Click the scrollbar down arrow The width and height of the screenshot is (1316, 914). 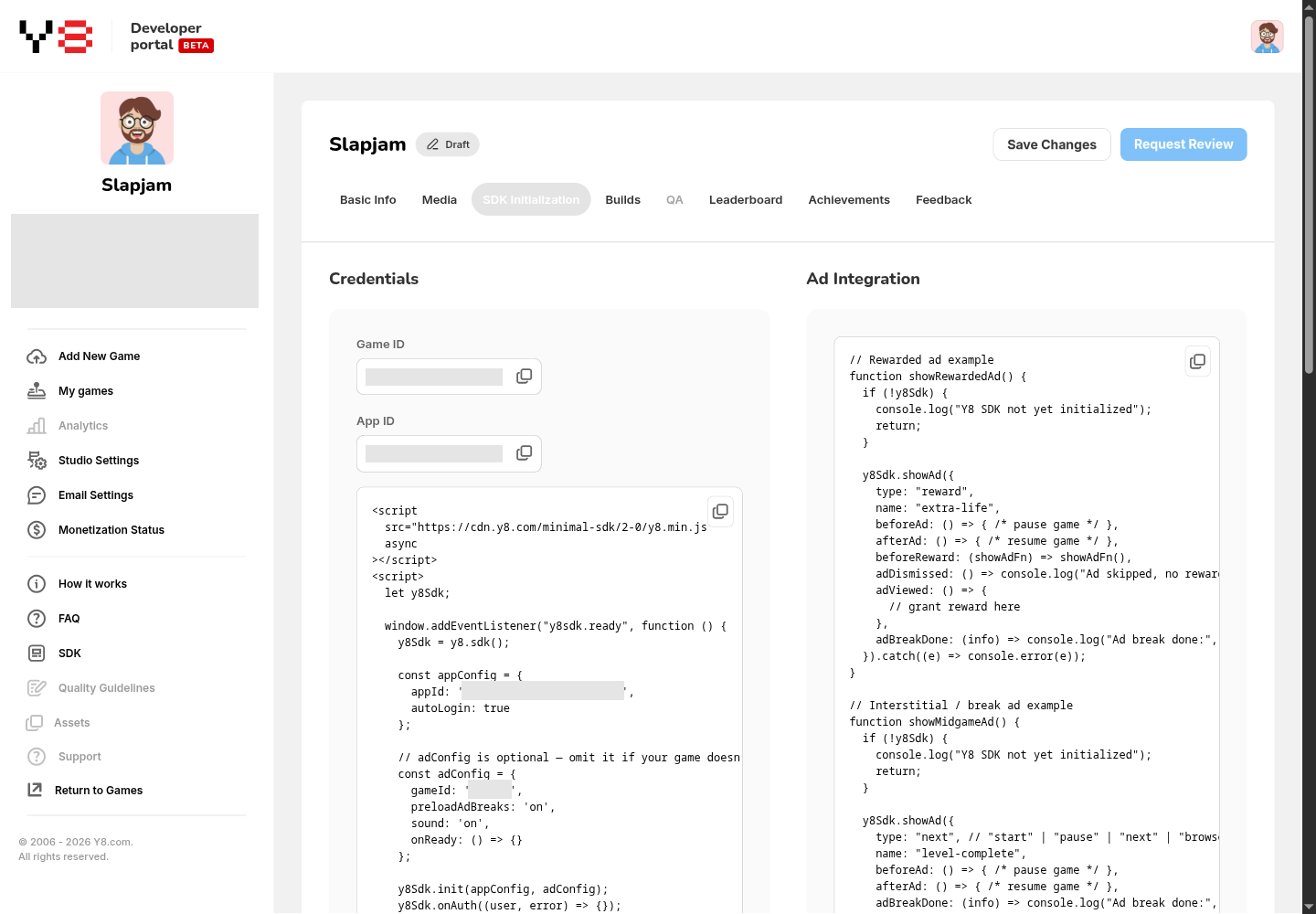pos(1309,906)
